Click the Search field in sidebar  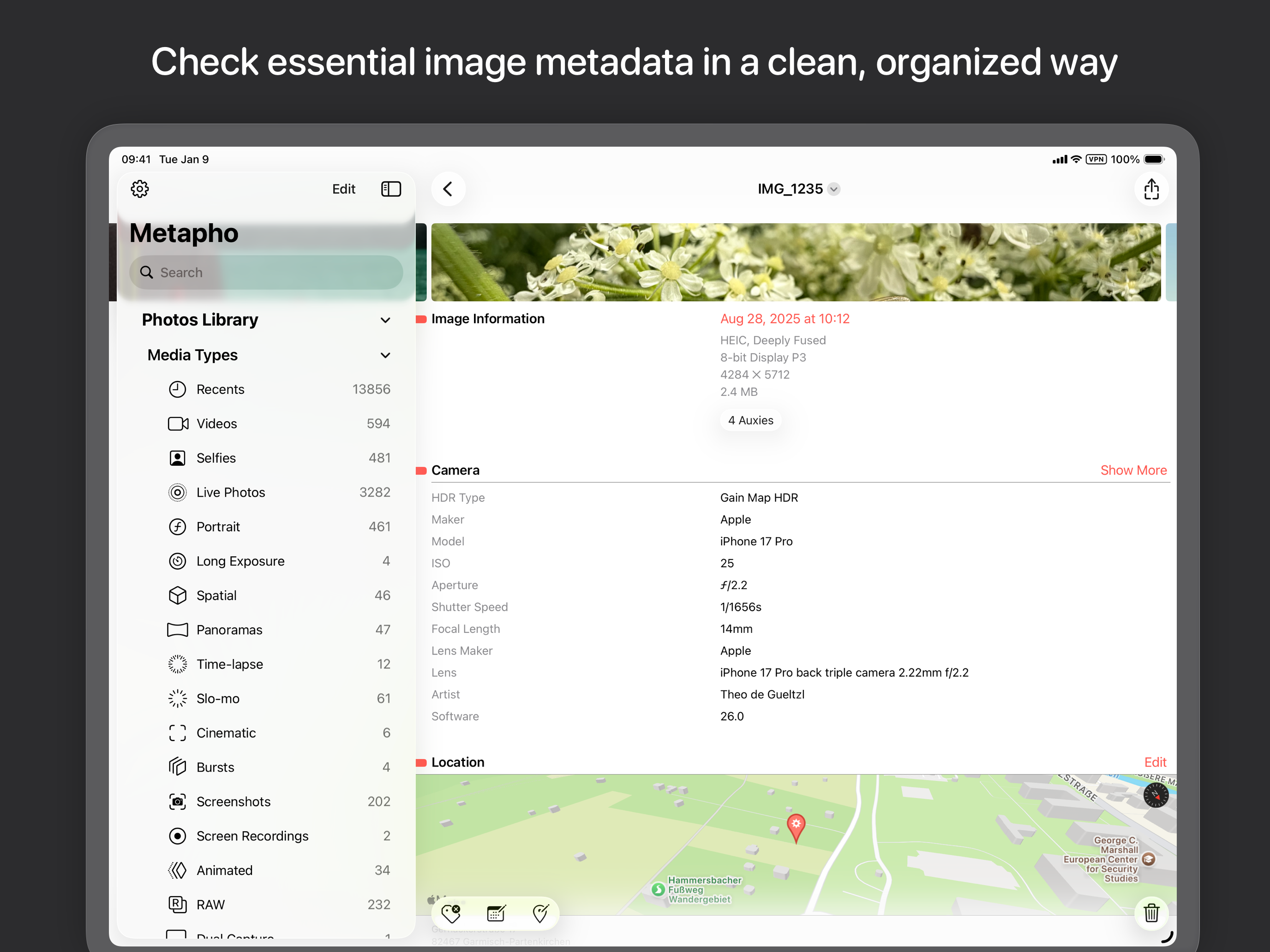(x=266, y=273)
